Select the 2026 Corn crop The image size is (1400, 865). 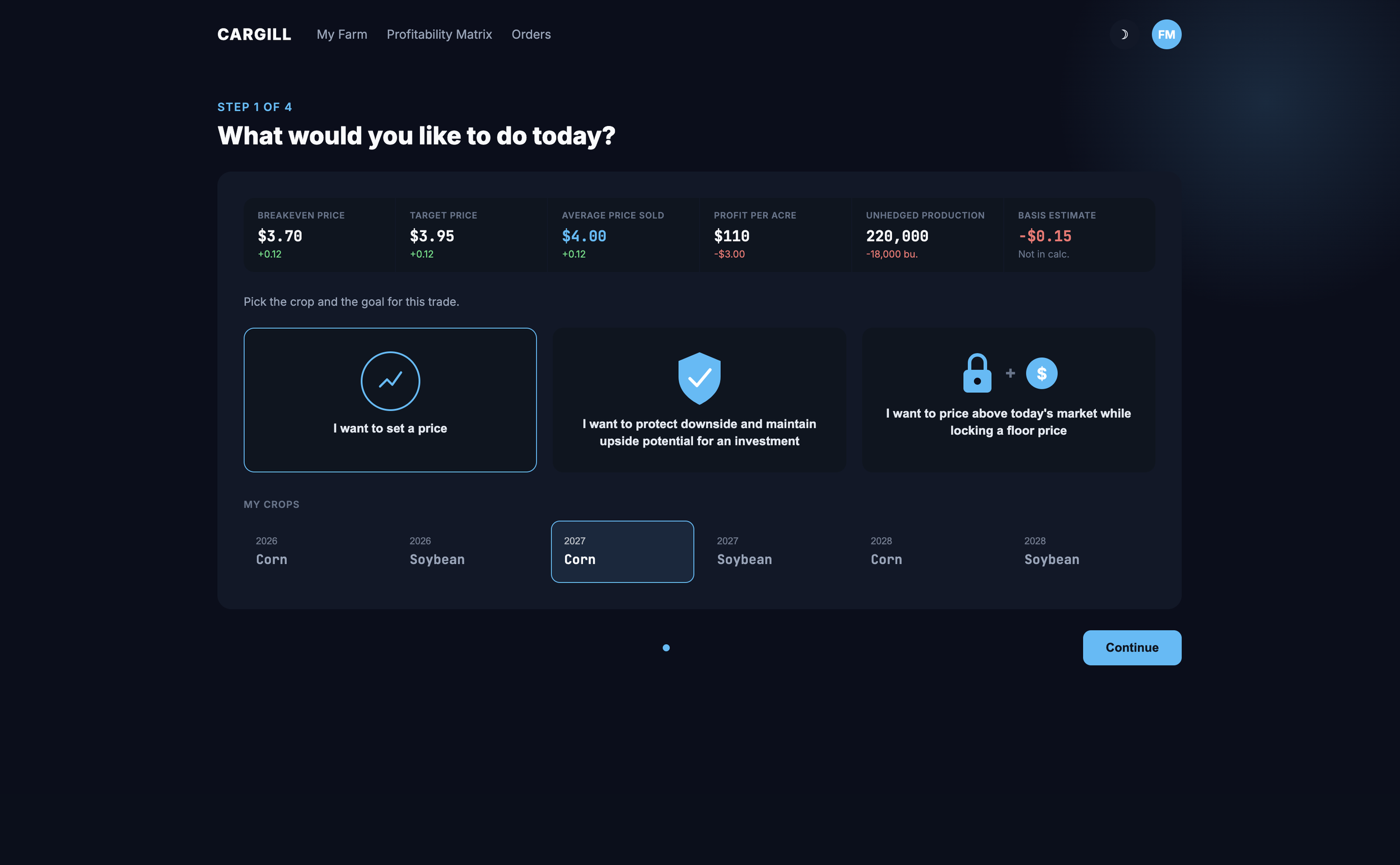(x=315, y=551)
